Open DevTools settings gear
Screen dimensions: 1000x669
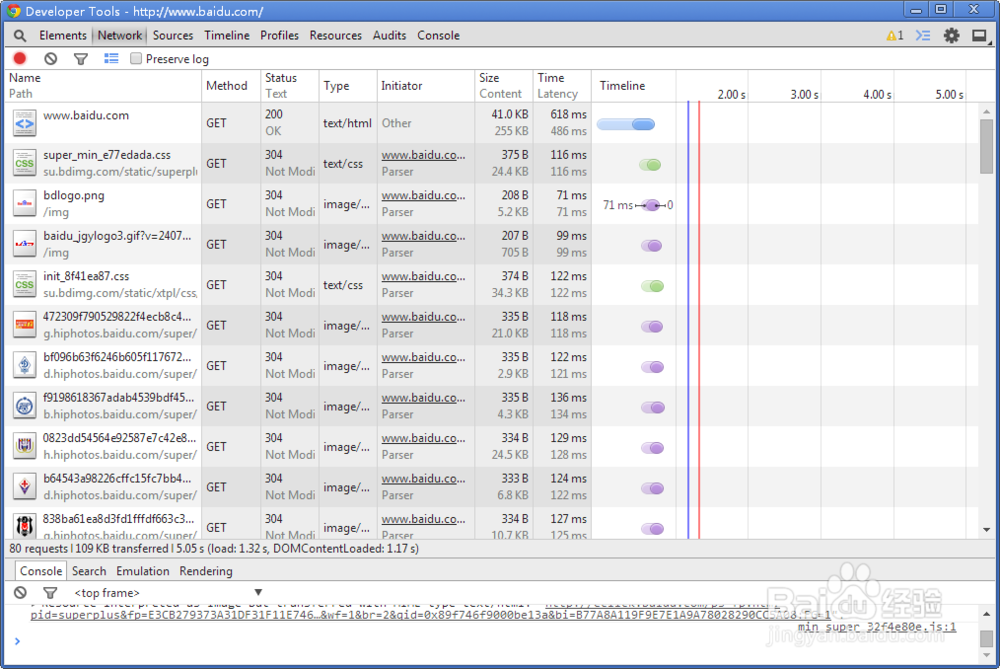[952, 36]
